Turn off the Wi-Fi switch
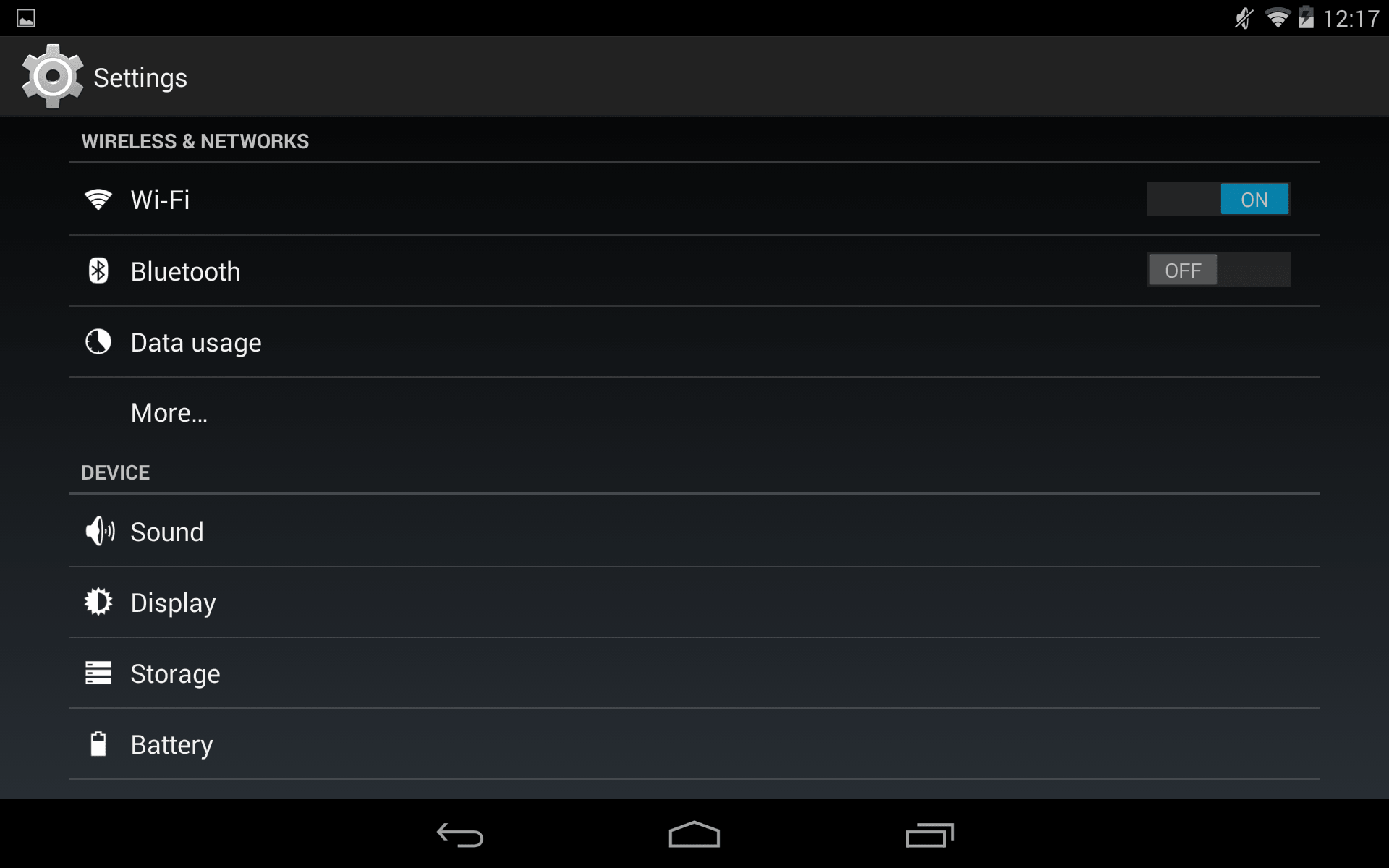Image resolution: width=1389 pixels, height=868 pixels. pyautogui.click(x=1218, y=199)
